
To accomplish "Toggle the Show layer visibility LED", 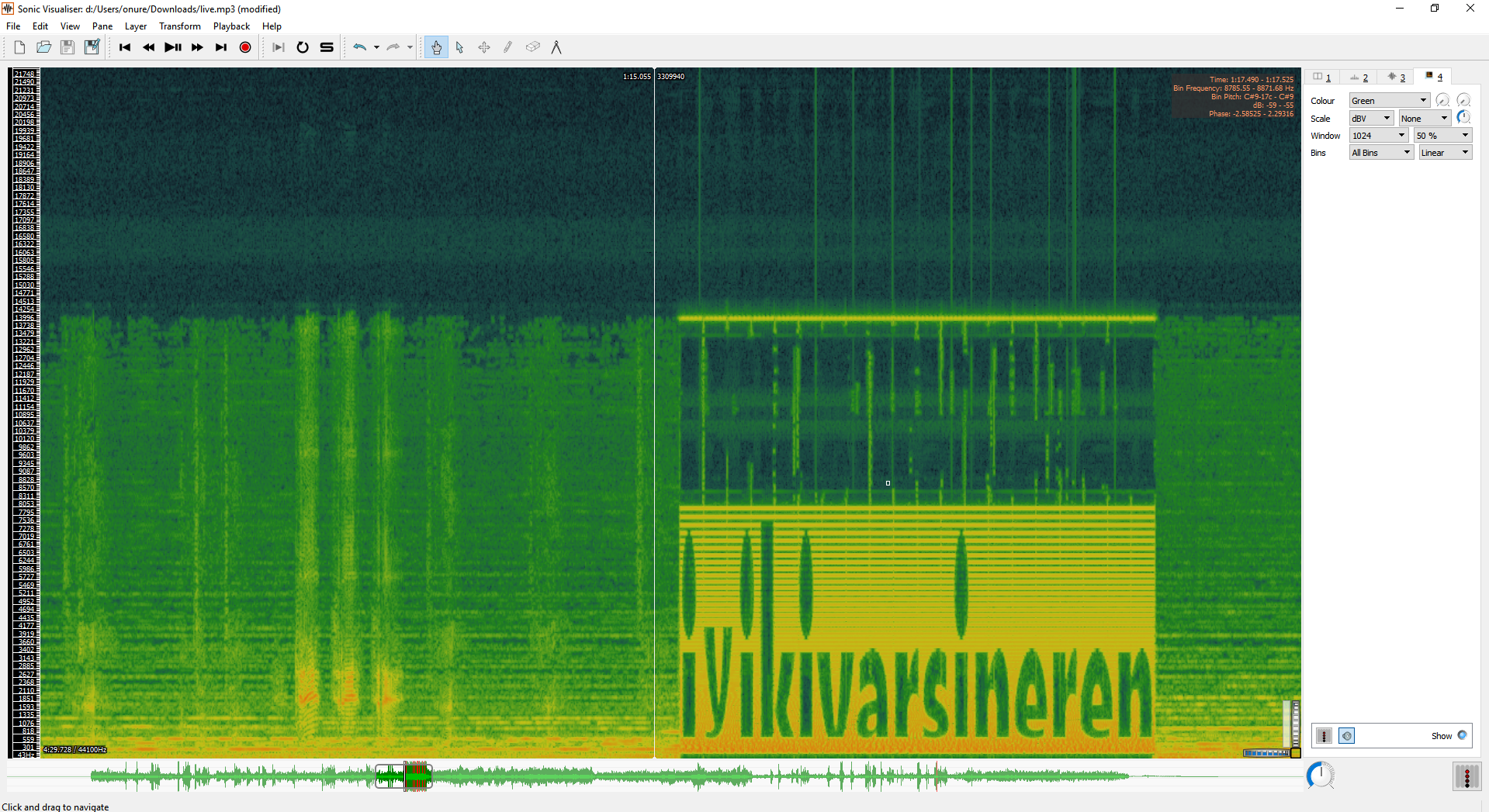I will (1462, 735).
